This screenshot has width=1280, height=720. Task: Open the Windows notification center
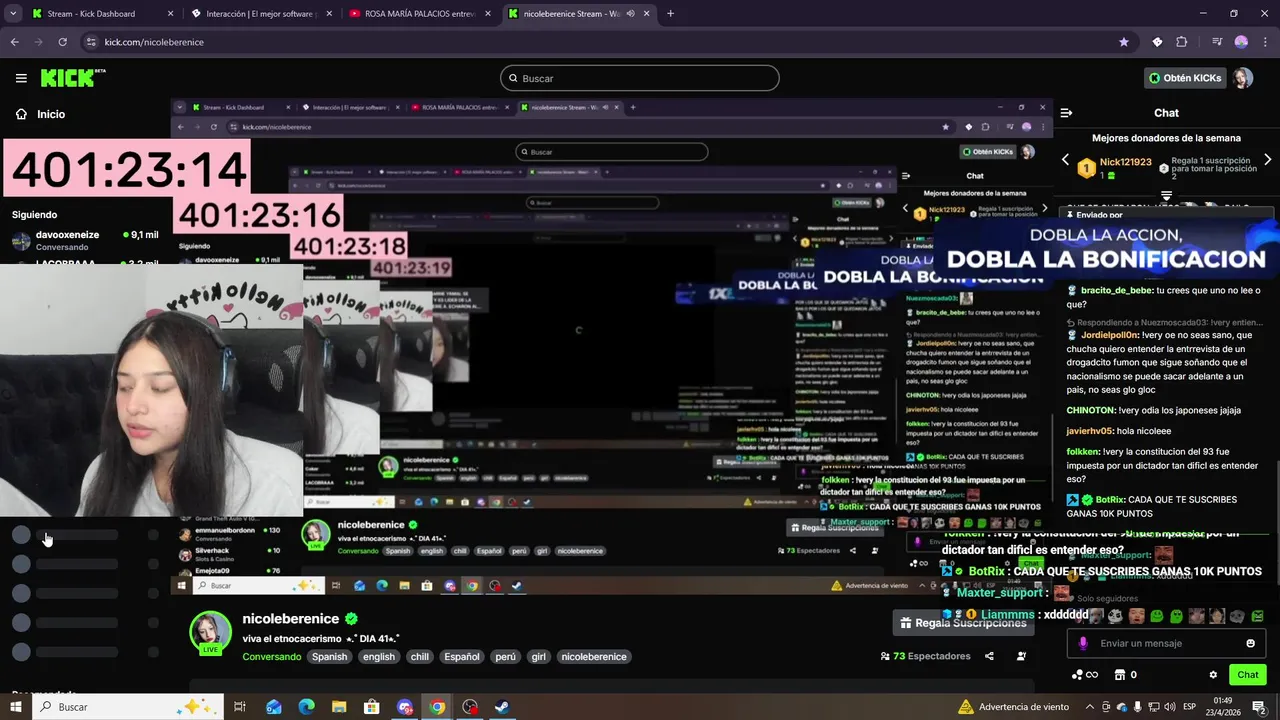point(1261,707)
